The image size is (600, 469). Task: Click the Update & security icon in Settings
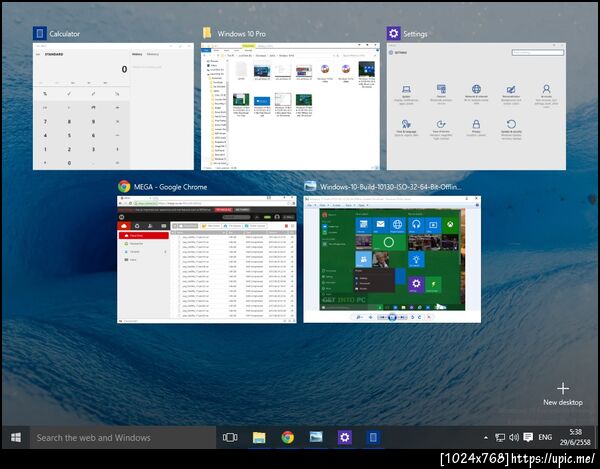tap(511, 124)
